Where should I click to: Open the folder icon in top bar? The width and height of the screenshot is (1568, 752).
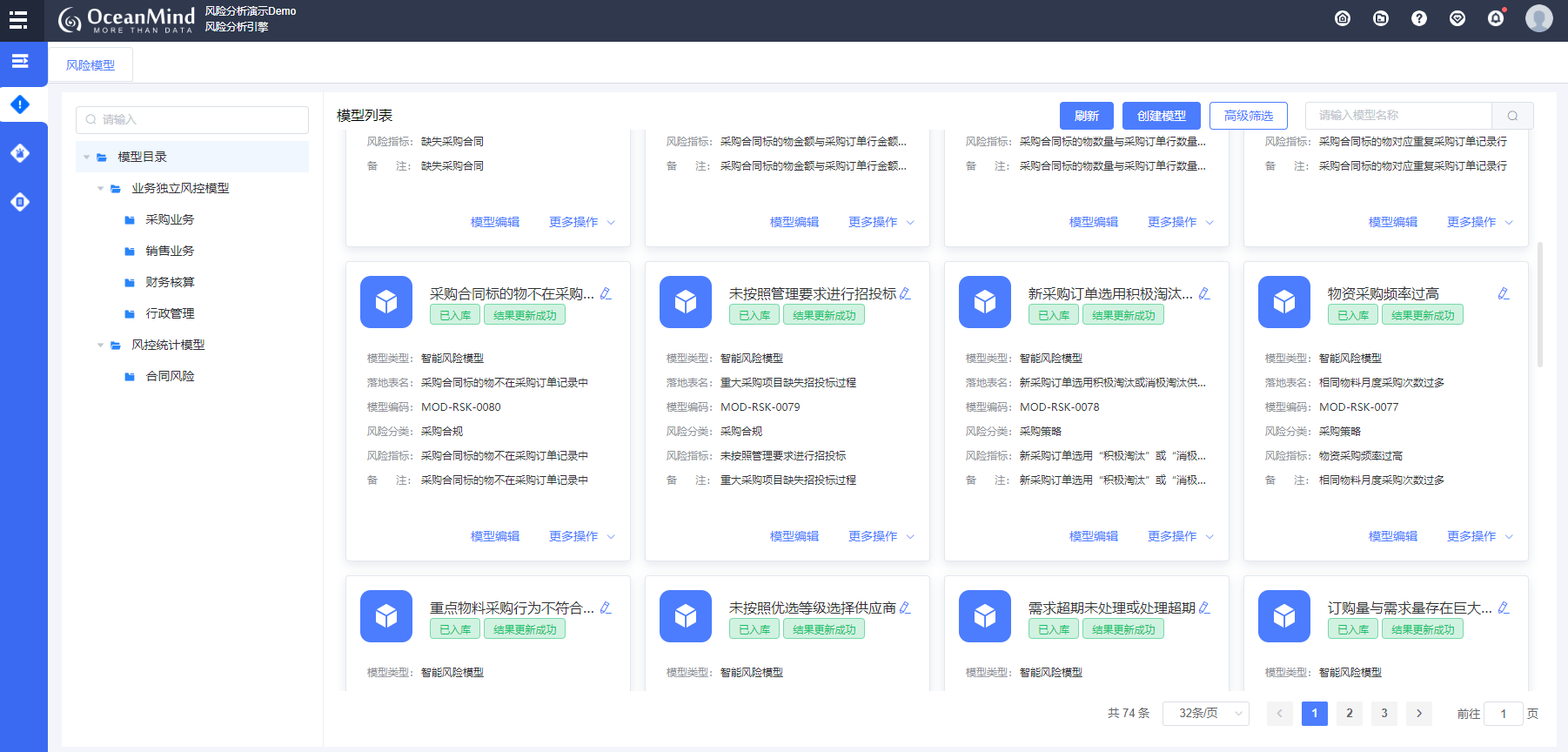click(1381, 18)
